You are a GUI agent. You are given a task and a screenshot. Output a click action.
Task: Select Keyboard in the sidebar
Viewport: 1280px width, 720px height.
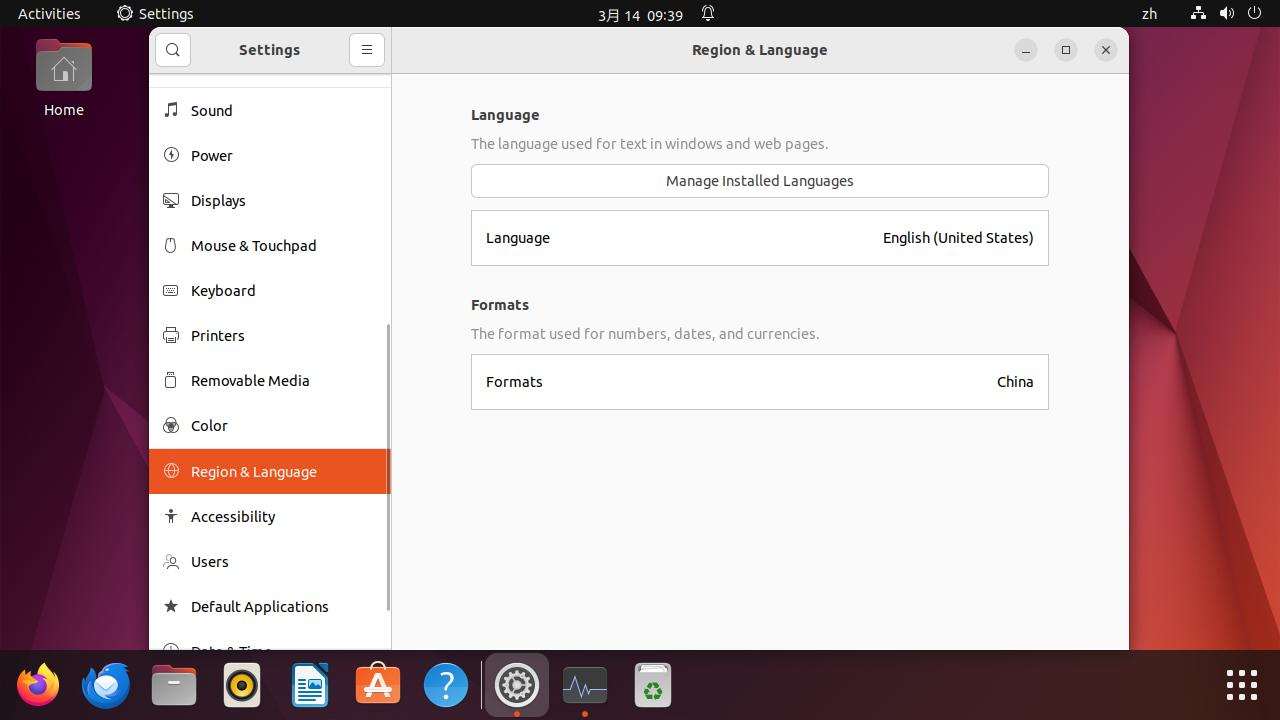[270, 290]
